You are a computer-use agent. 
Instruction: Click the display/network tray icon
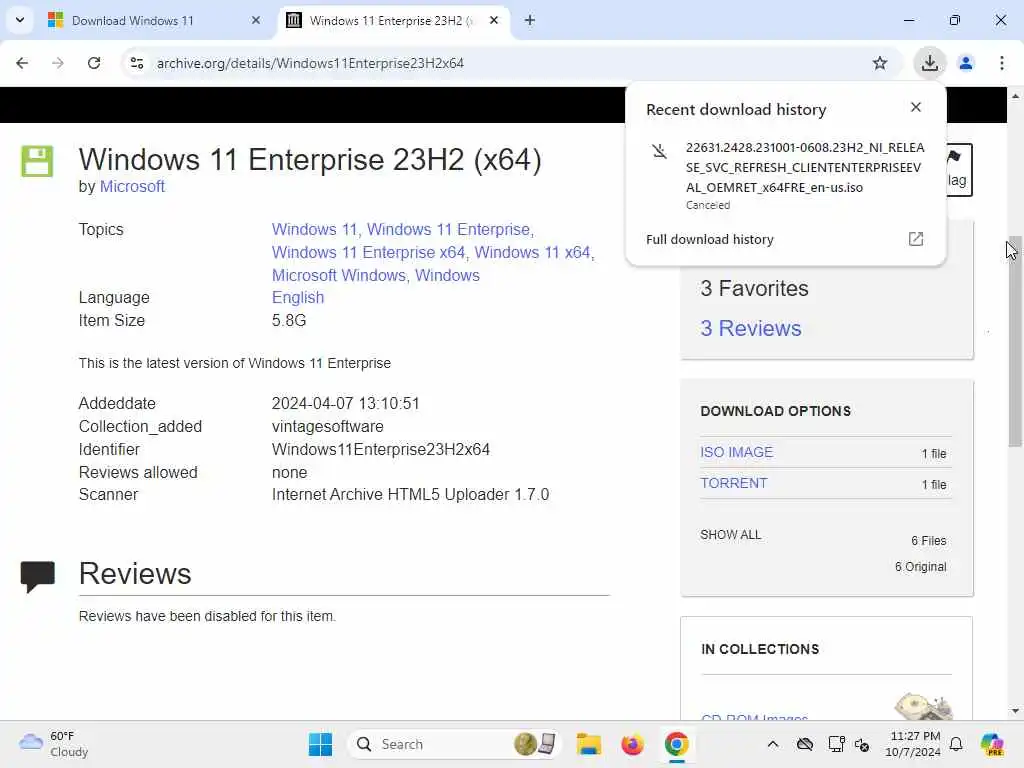point(836,744)
